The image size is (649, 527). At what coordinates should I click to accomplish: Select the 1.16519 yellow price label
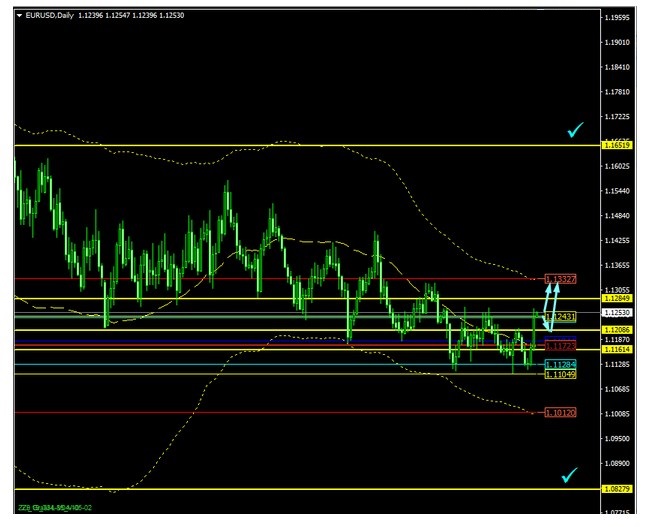pos(617,146)
